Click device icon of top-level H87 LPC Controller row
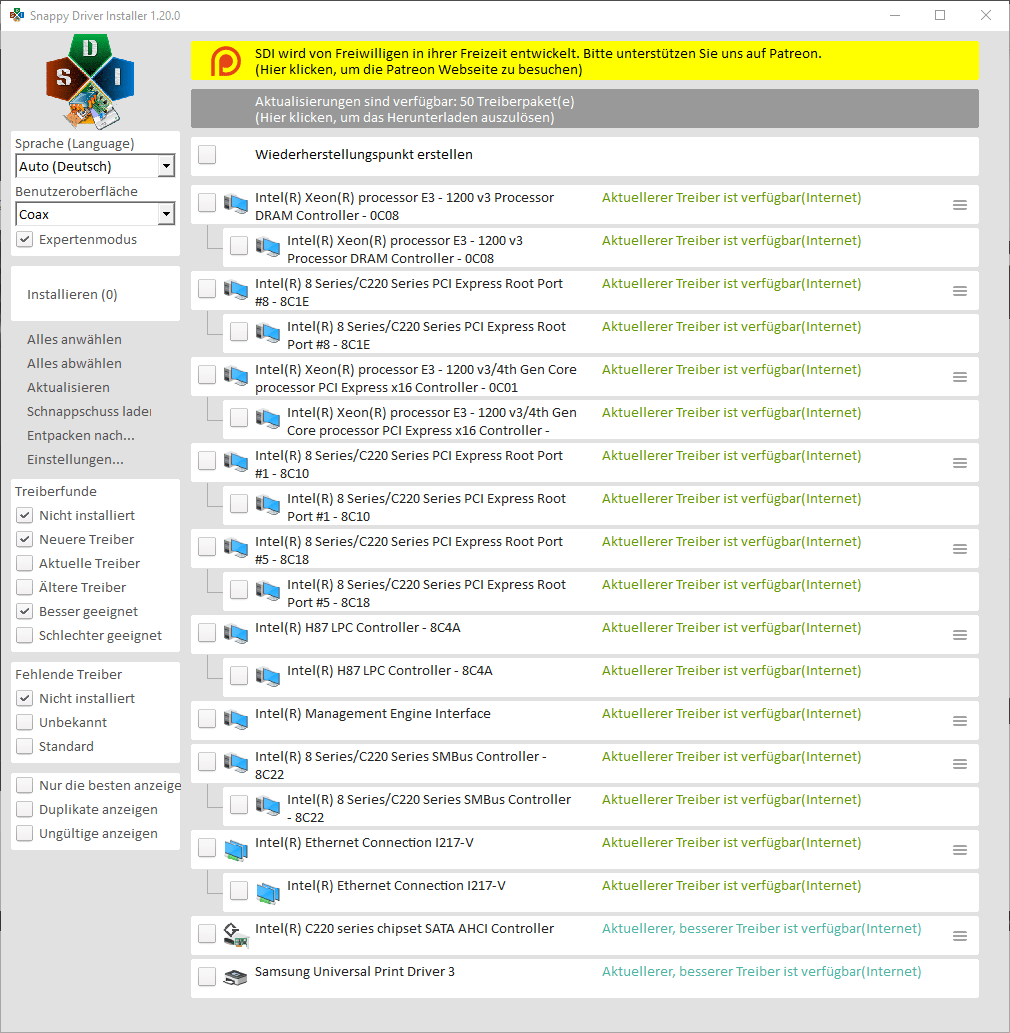The width and height of the screenshot is (1010, 1033). (236, 633)
